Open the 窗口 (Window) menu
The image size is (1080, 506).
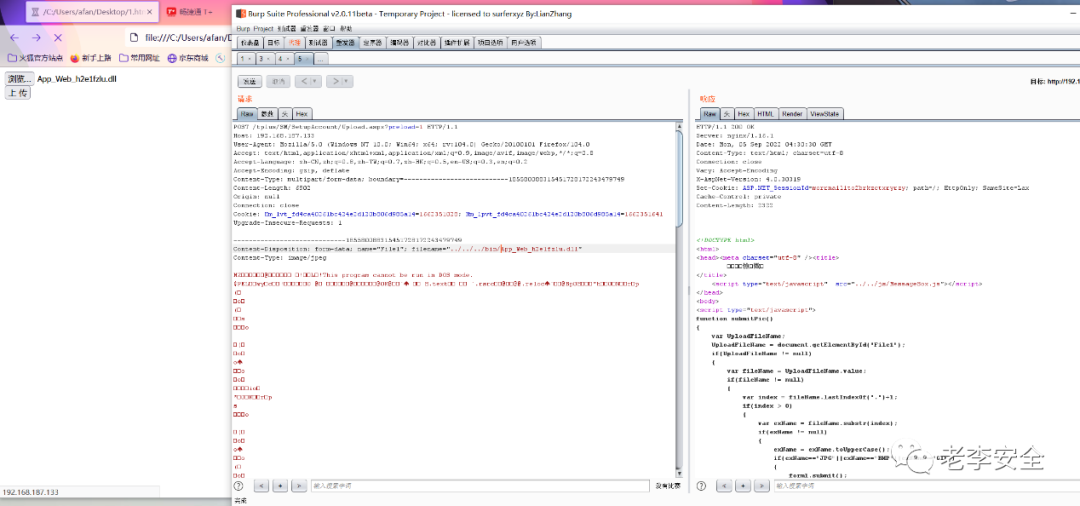(329, 29)
